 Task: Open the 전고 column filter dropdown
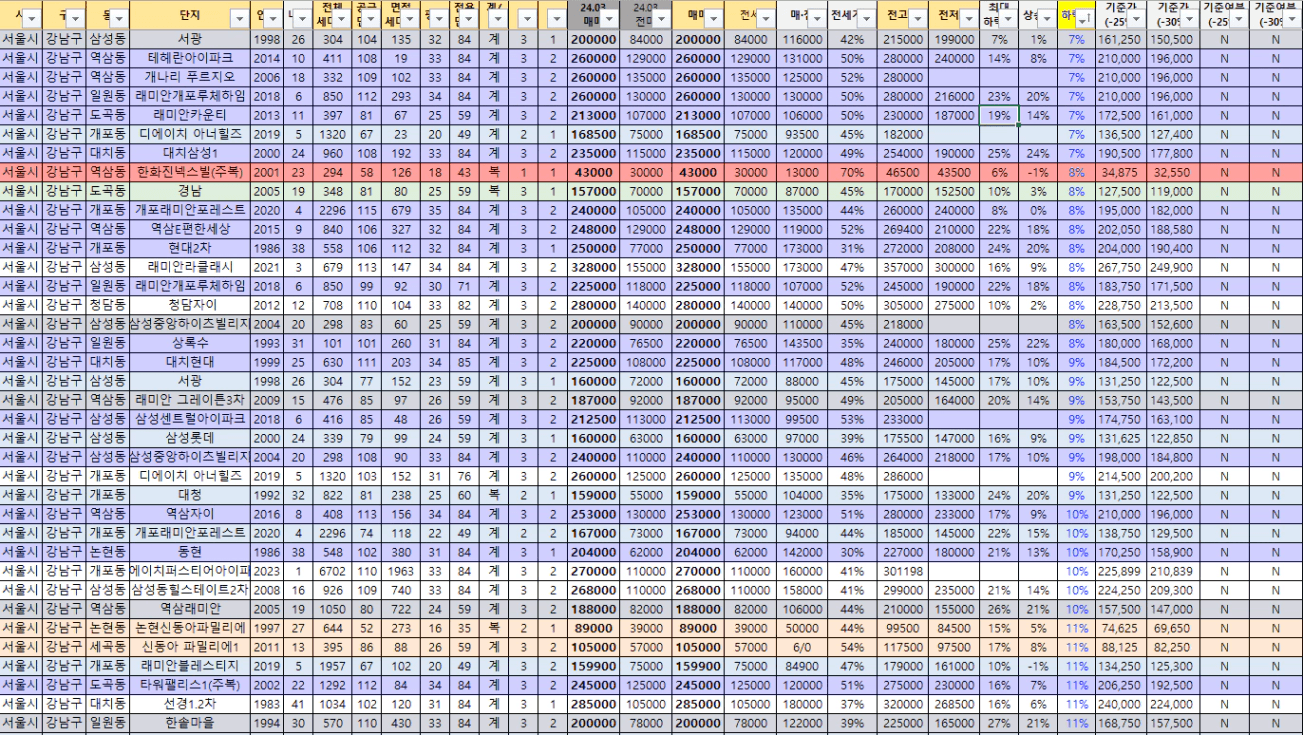917,18
